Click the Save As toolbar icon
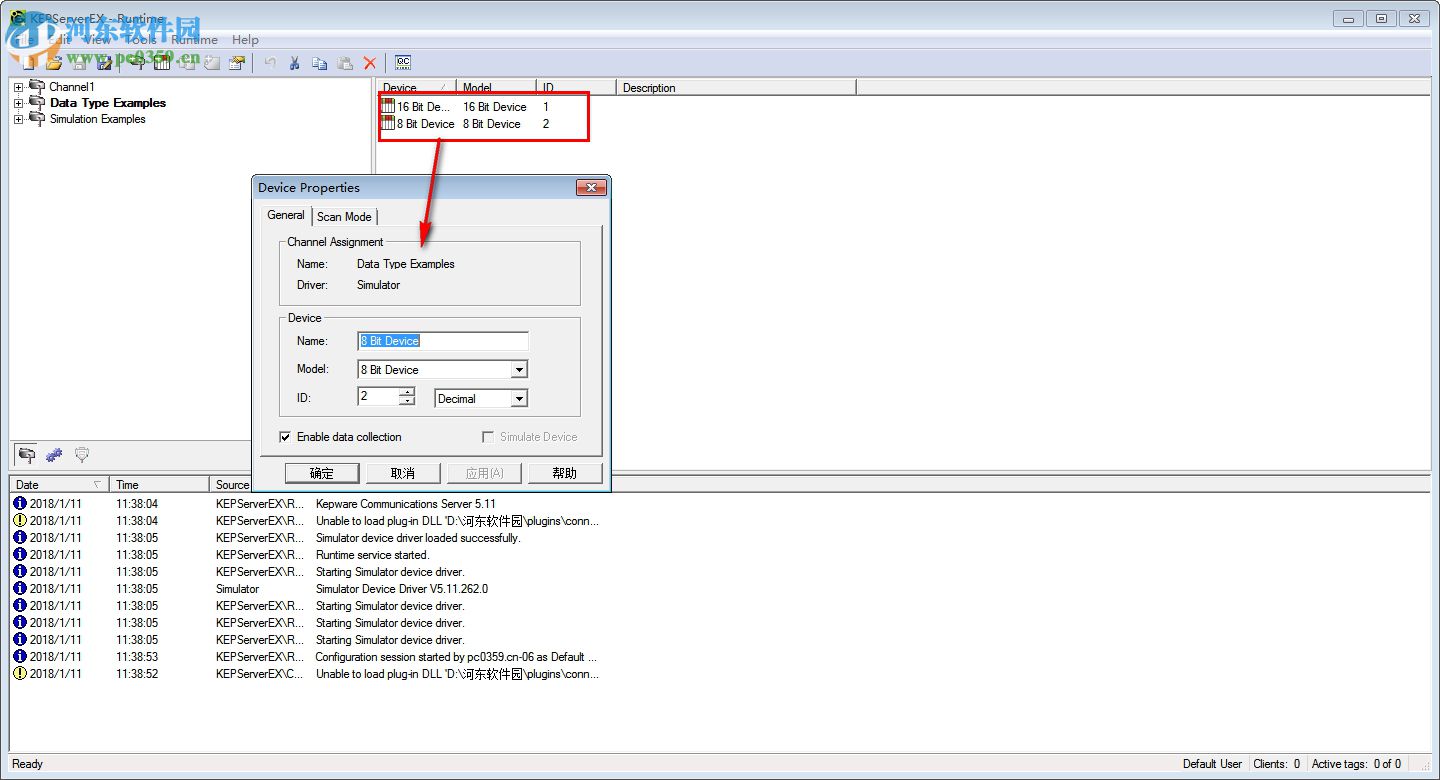Viewport: 1440px width, 780px height. click(104, 63)
